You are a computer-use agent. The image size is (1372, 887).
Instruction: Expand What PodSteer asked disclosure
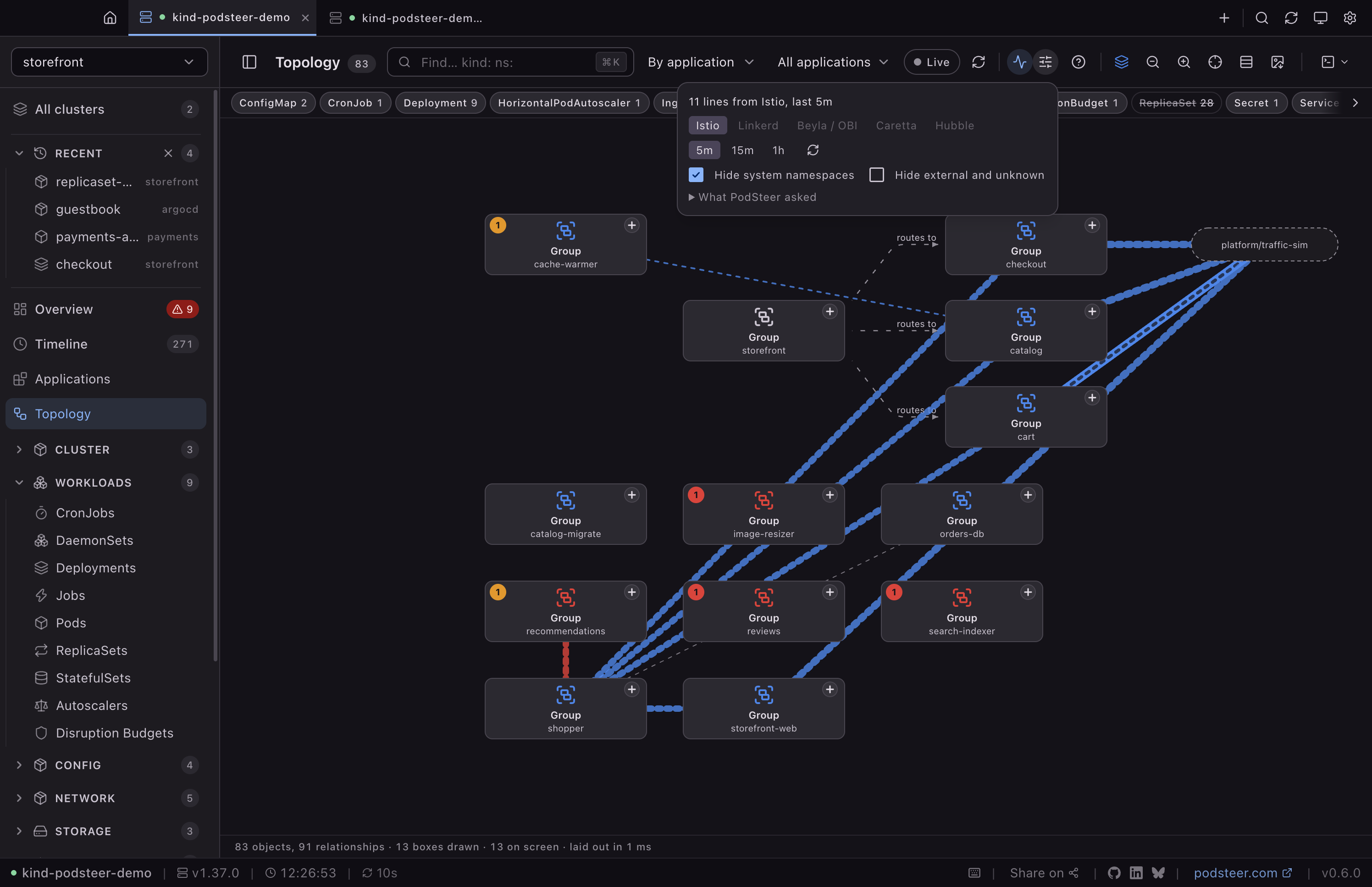tap(752, 197)
